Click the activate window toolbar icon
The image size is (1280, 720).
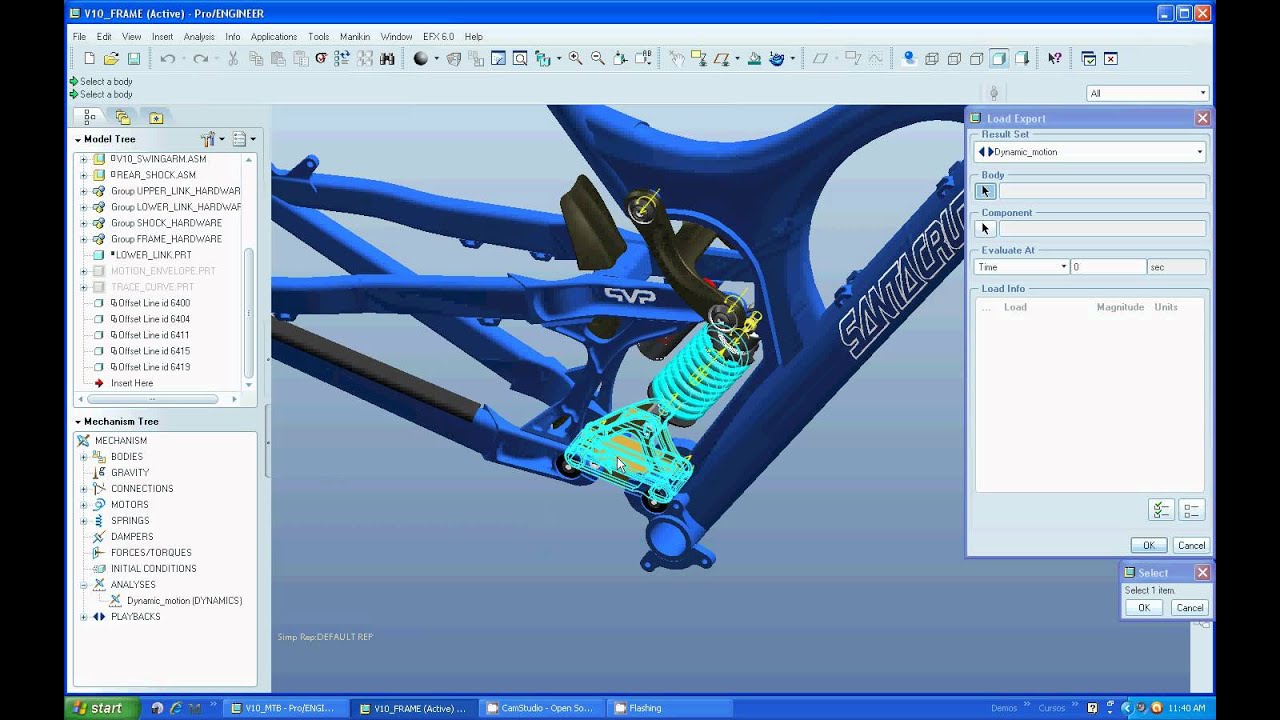tap(1088, 59)
